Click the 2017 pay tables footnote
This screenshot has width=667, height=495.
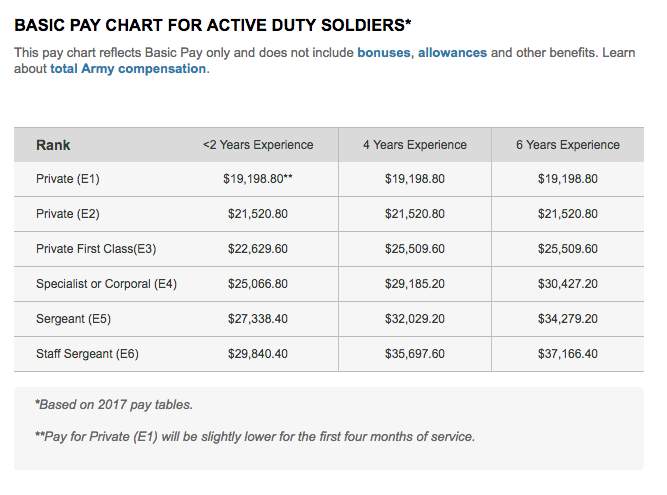pos(114,405)
